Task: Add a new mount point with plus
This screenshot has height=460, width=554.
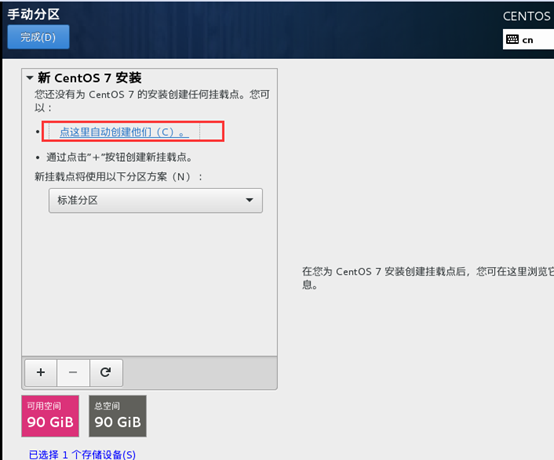Action: click(41, 372)
